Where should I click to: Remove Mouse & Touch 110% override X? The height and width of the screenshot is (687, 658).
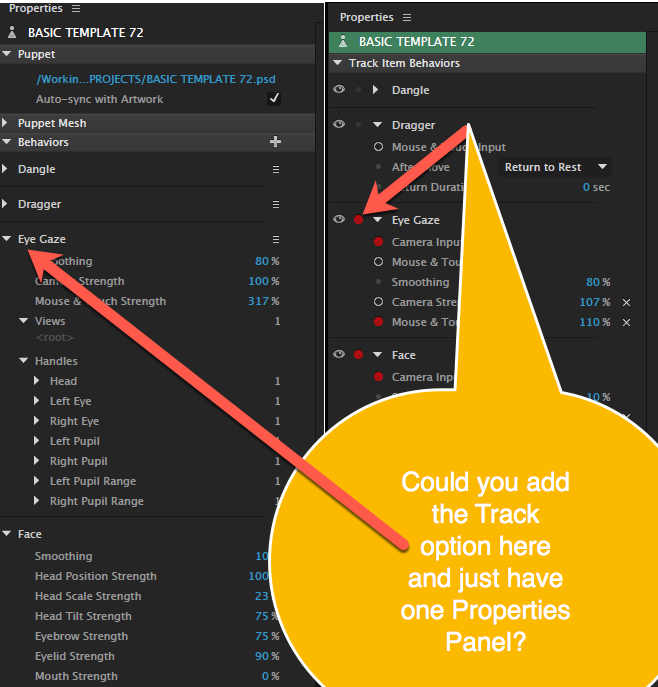[626, 322]
